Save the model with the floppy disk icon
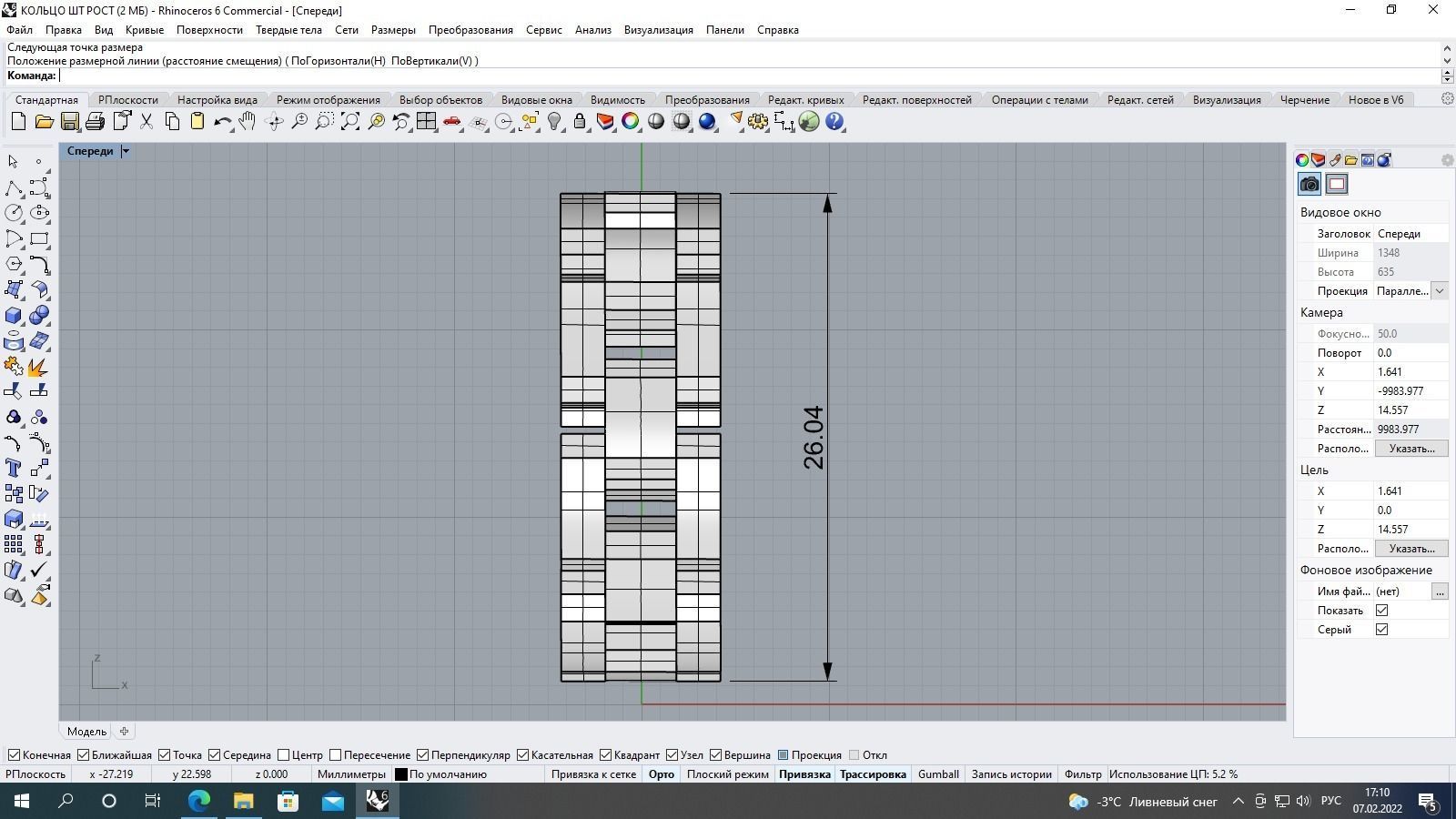The image size is (1456, 819). [x=69, y=121]
